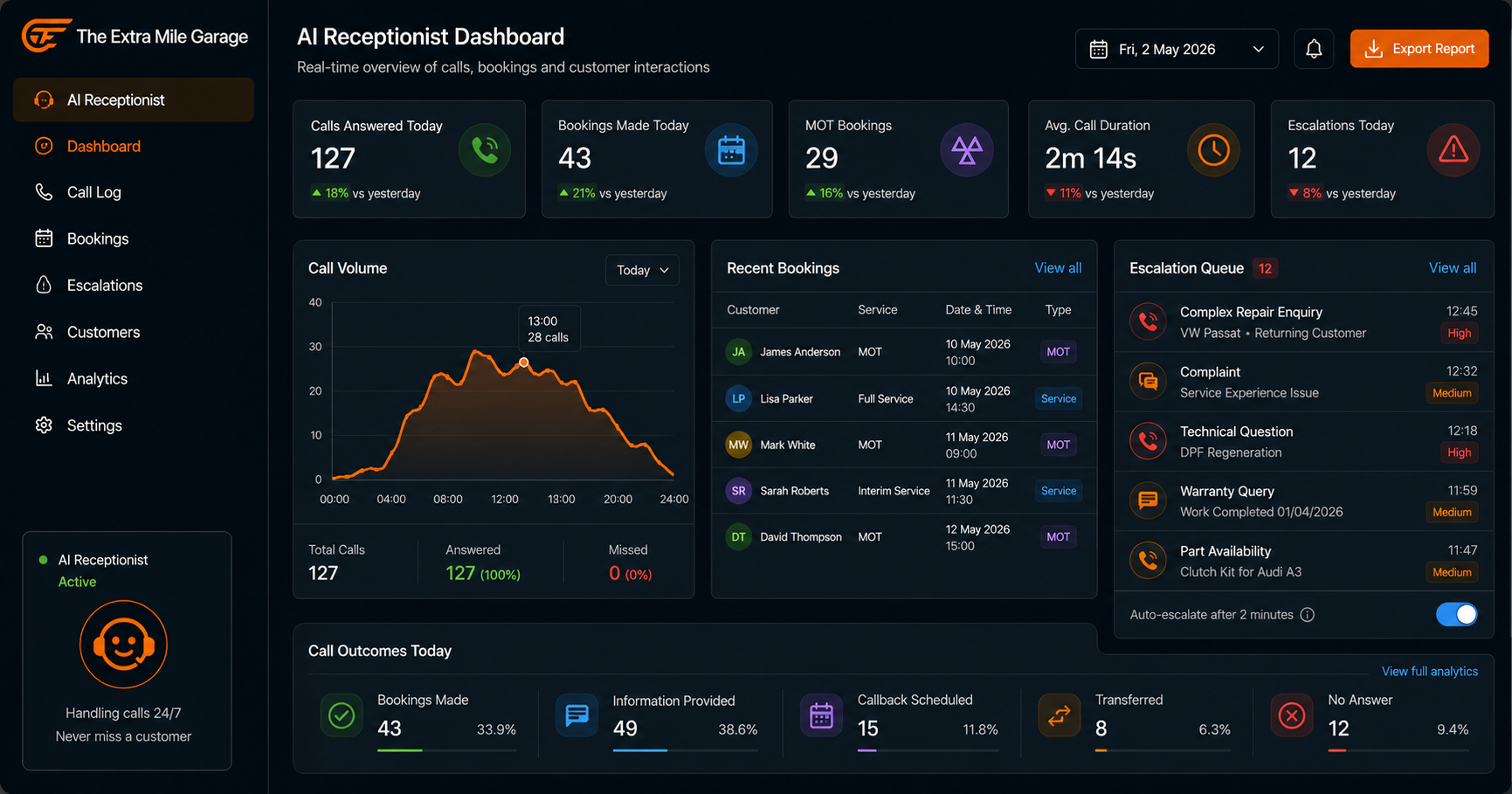Click the green Active status text
1512x794 pixels.
coord(77,582)
